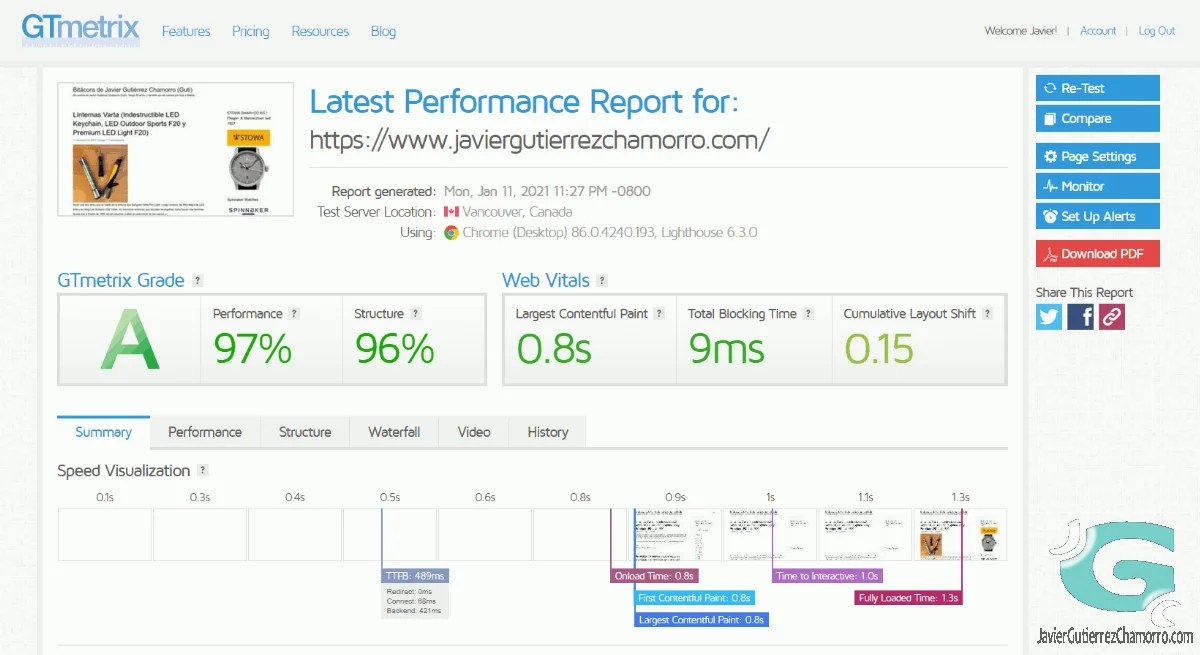Expand the Largest Contentful Paint help marker
This screenshot has width=1200, height=655.
(x=659, y=313)
